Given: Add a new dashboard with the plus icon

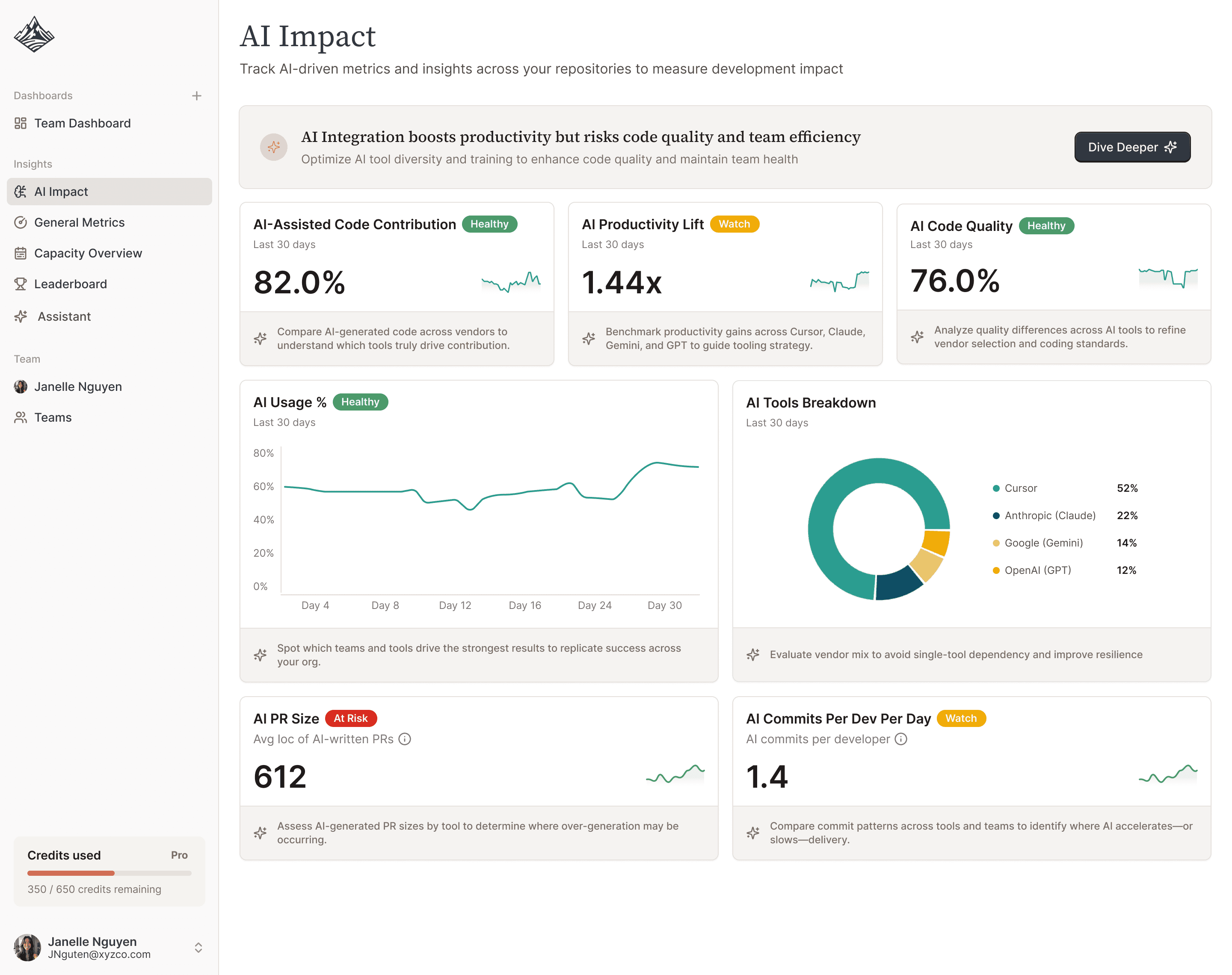Looking at the screenshot, I should [197, 95].
